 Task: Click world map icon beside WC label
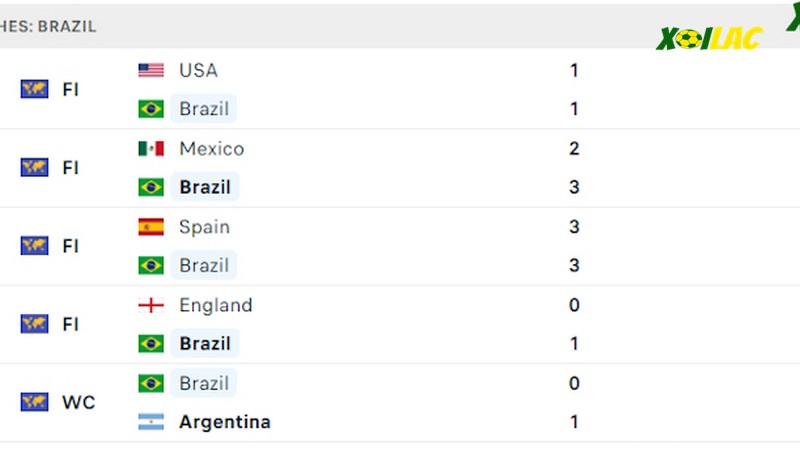pyautogui.click(x=35, y=402)
